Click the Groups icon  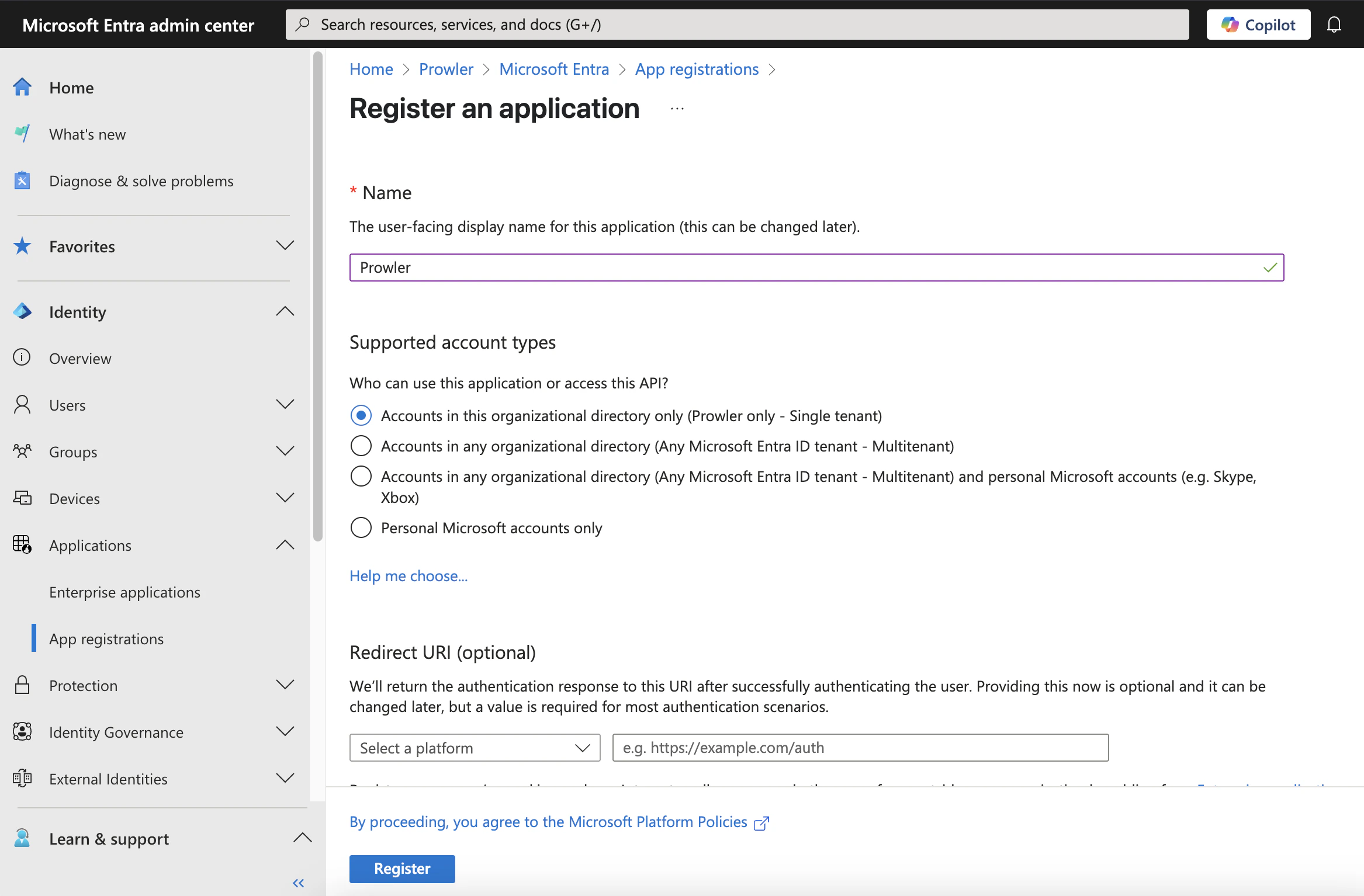coord(22,451)
